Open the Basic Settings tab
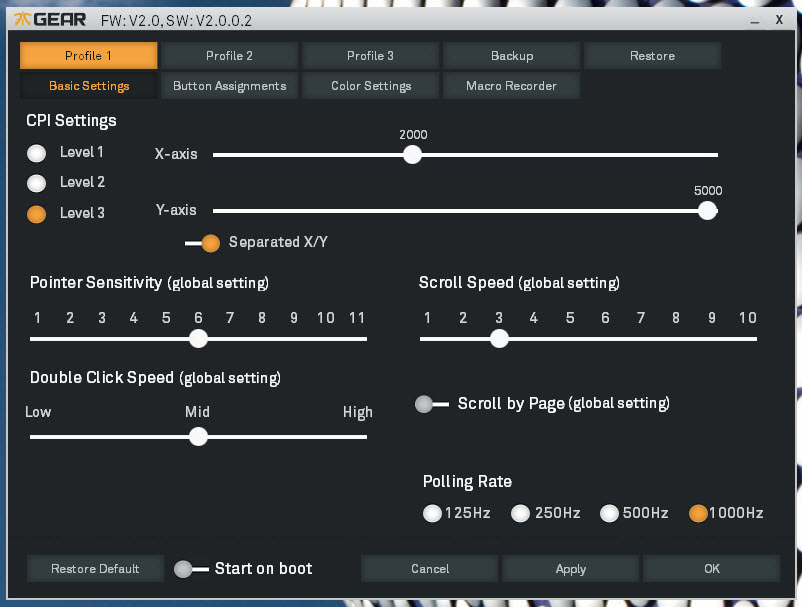Screen dimensions: 802x607 coord(88,85)
